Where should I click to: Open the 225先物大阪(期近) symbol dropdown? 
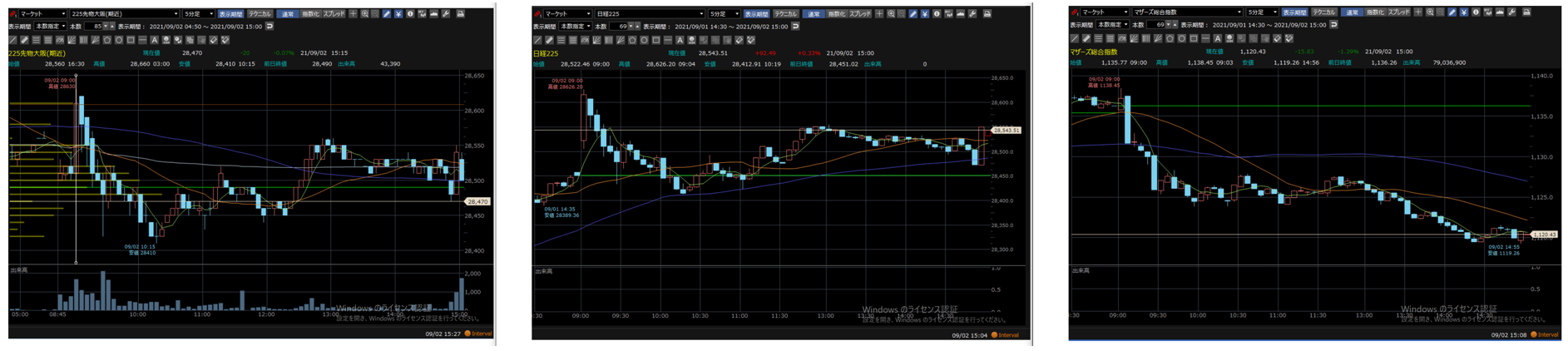click(x=176, y=14)
